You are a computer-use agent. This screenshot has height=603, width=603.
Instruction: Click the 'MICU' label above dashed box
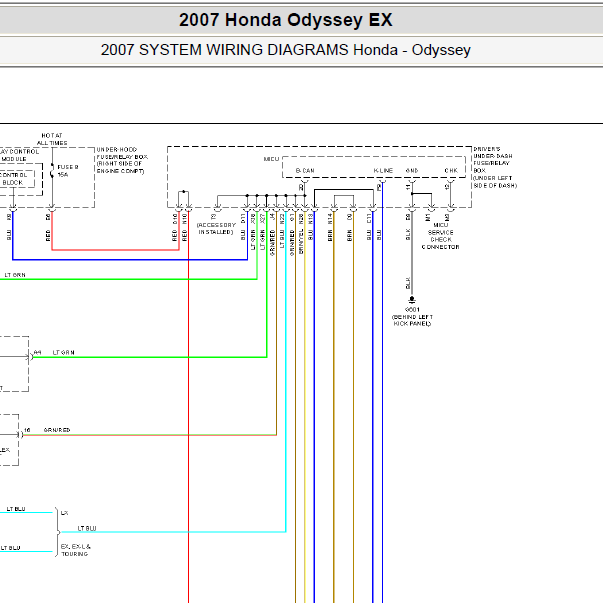click(x=272, y=159)
